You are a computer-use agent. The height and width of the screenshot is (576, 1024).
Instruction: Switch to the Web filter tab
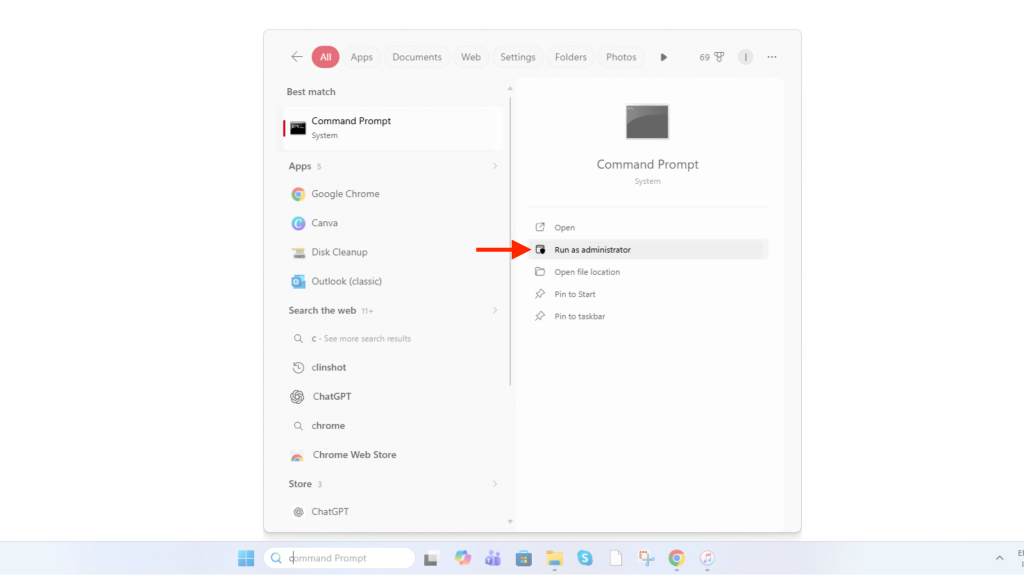pyautogui.click(x=470, y=57)
